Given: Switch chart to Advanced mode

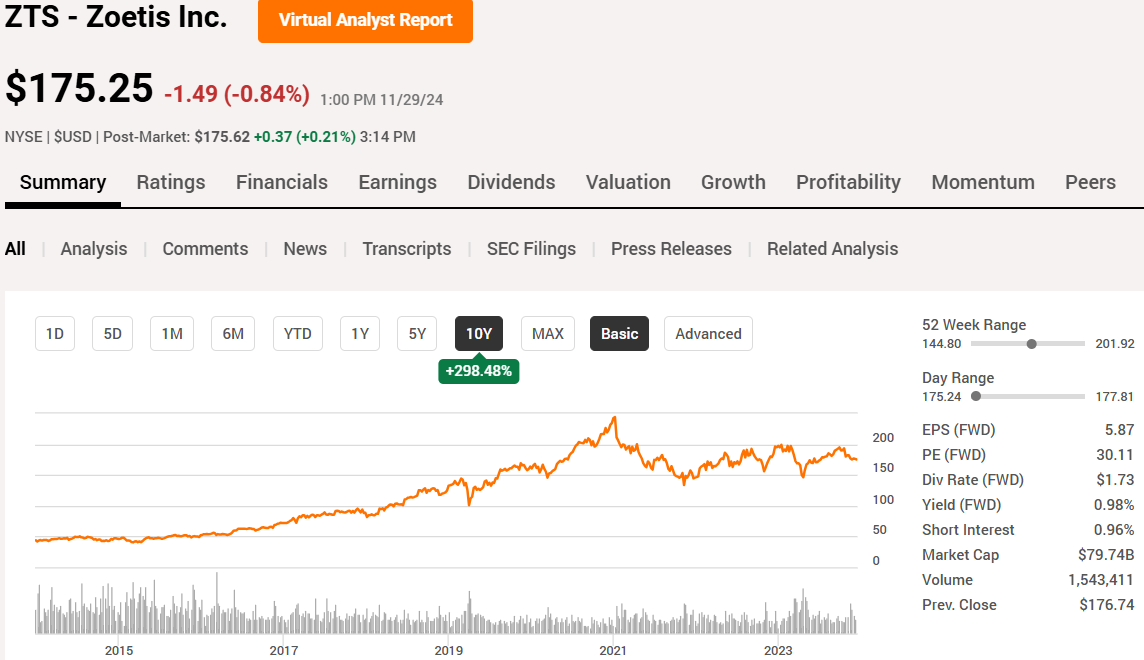Looking at the screenshot, I should pos(708,334).
